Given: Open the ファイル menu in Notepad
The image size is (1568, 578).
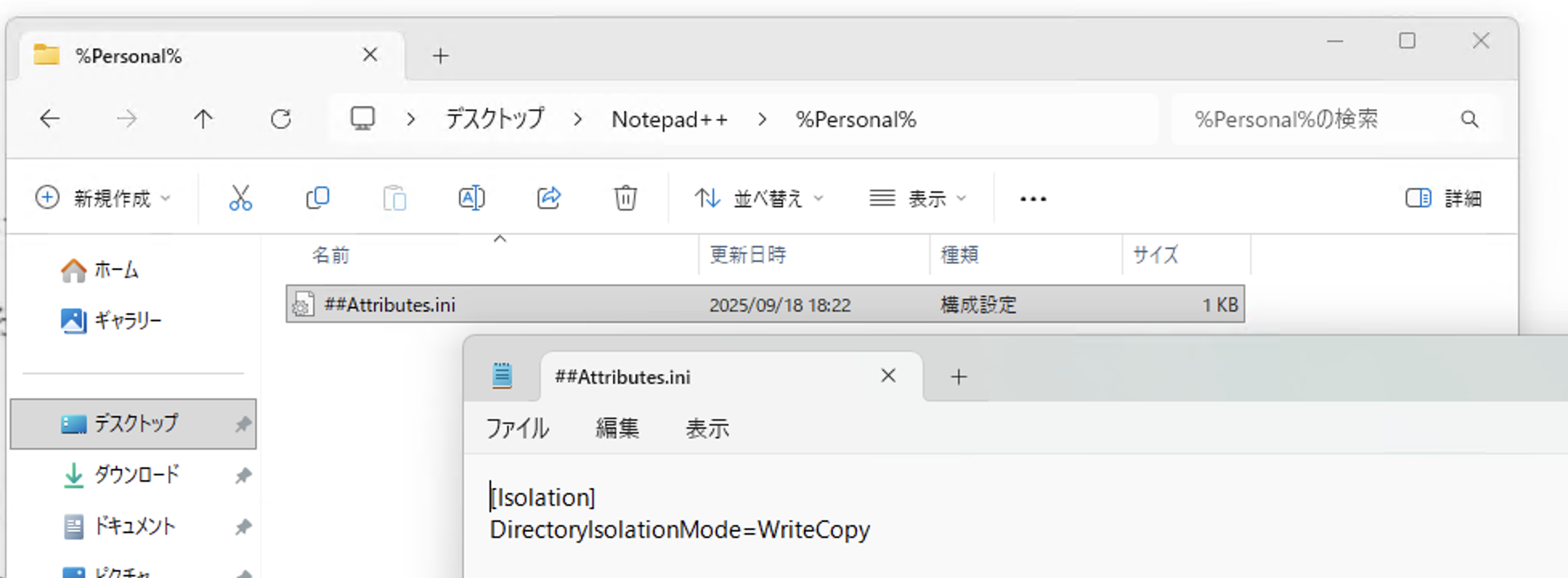Looking at the screenshot, I should pos(517,429).
